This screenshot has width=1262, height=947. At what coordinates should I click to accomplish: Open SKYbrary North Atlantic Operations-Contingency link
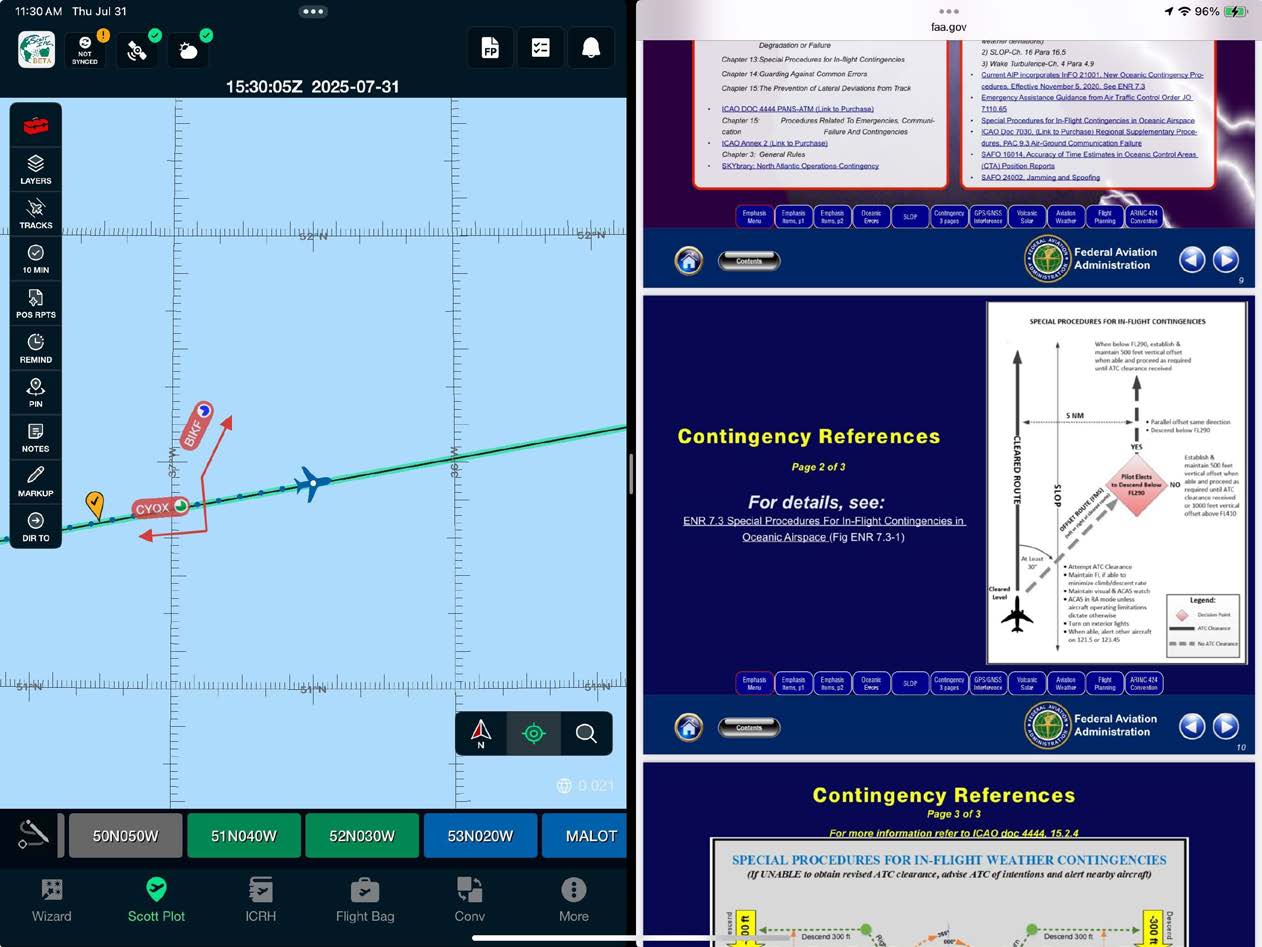coord(800,166)
